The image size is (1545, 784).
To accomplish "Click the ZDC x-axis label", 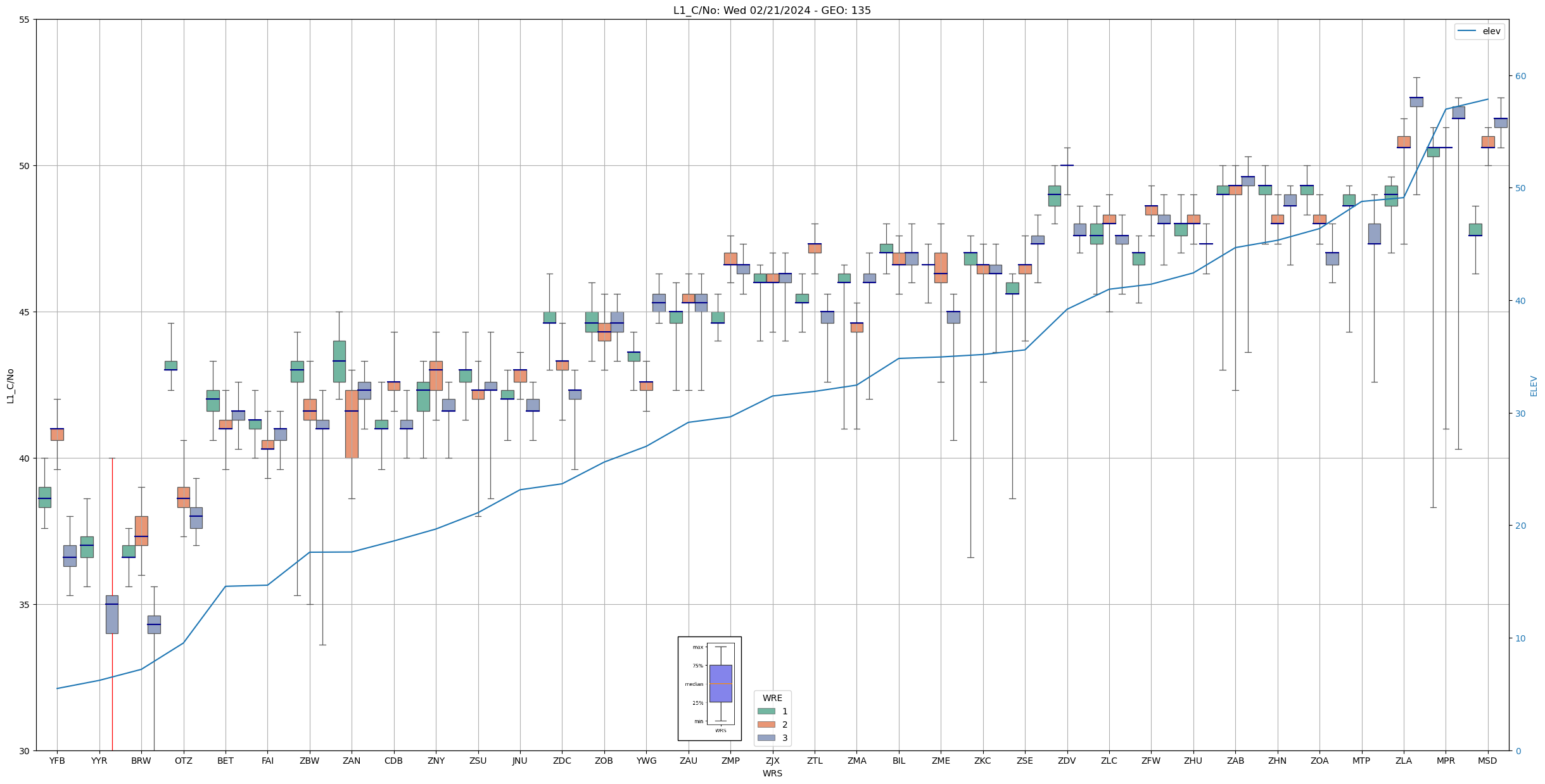I will click(x=562, y=761).
